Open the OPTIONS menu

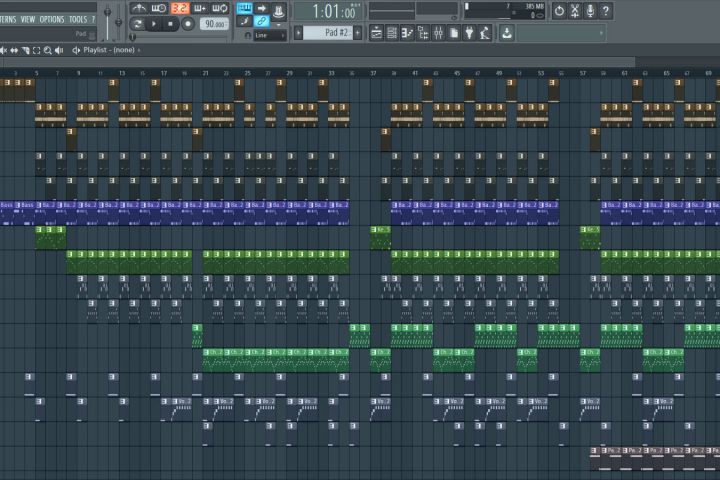pyautogui.click(x=52, y=19)
